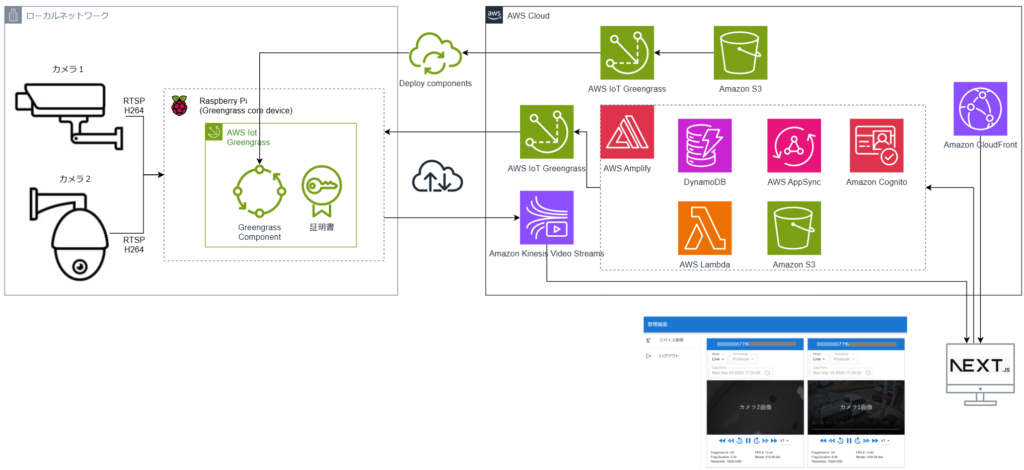1024x470 pixels.
Task: Open the Producer dropdown in カメラ2 card
Action: point(743,359)
